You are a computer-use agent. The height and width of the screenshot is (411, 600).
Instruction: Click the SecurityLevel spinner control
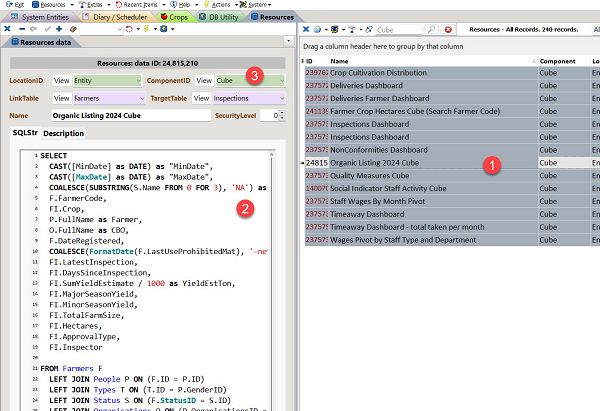(281, 116)
